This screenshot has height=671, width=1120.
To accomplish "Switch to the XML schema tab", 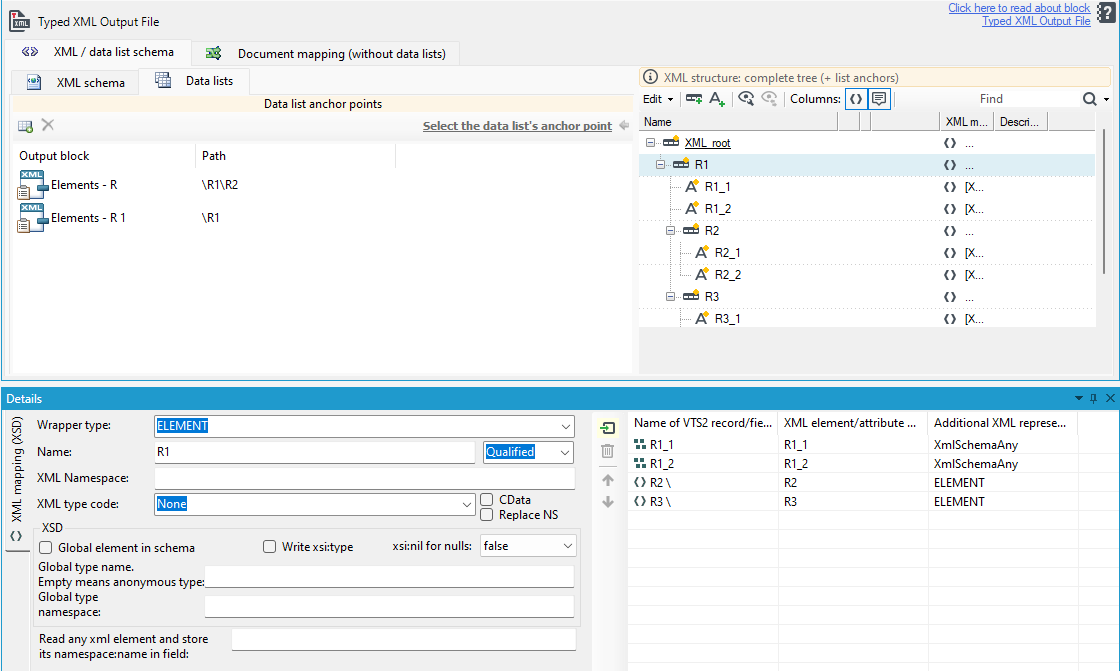I will tap(76, 82).
